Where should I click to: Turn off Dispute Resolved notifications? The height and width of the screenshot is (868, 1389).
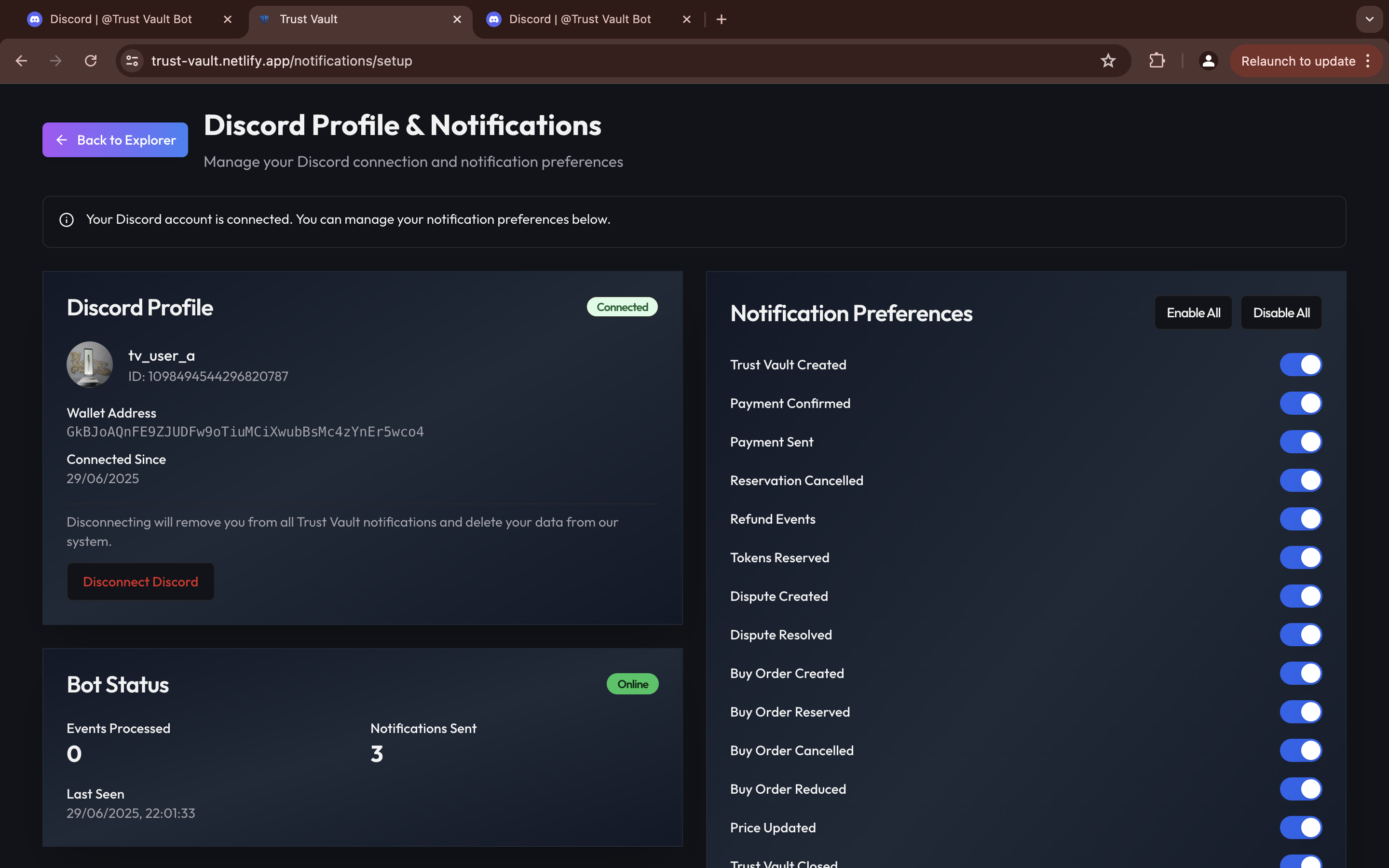click(1301, 635)
